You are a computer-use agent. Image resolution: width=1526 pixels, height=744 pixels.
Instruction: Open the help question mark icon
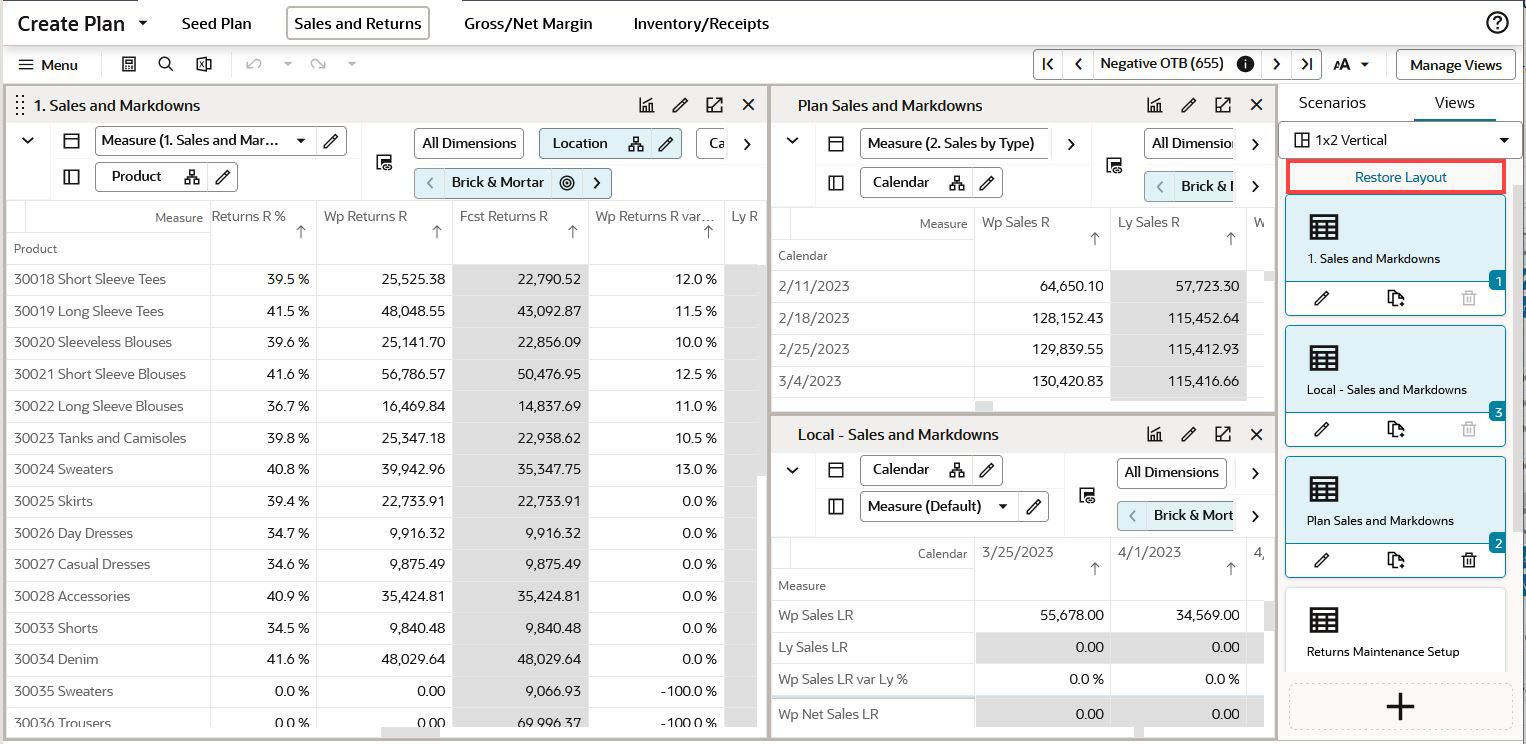pos(1497,23)
